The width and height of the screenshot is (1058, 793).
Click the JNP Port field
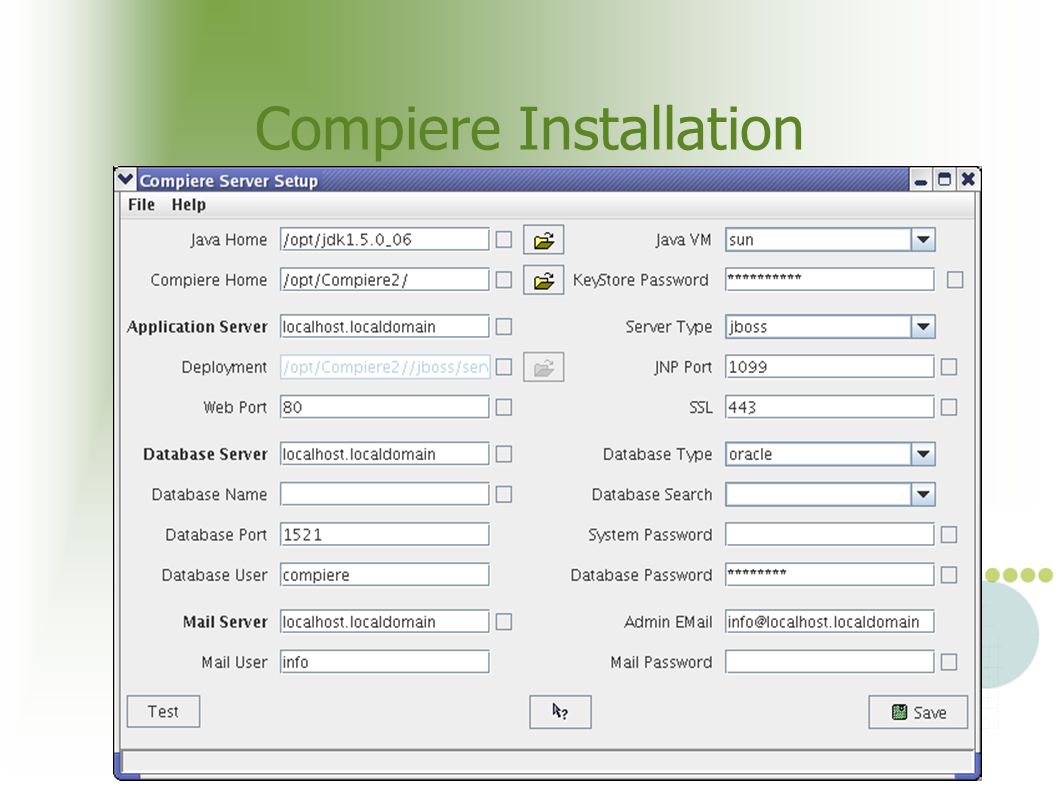(830, 367)
